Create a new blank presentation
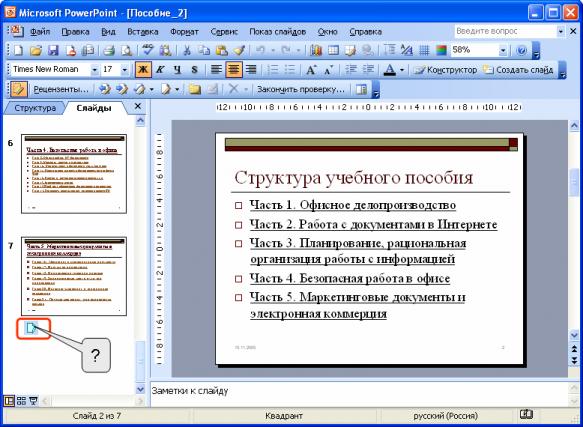Screen dimensions: 583x427 (19, 50)
